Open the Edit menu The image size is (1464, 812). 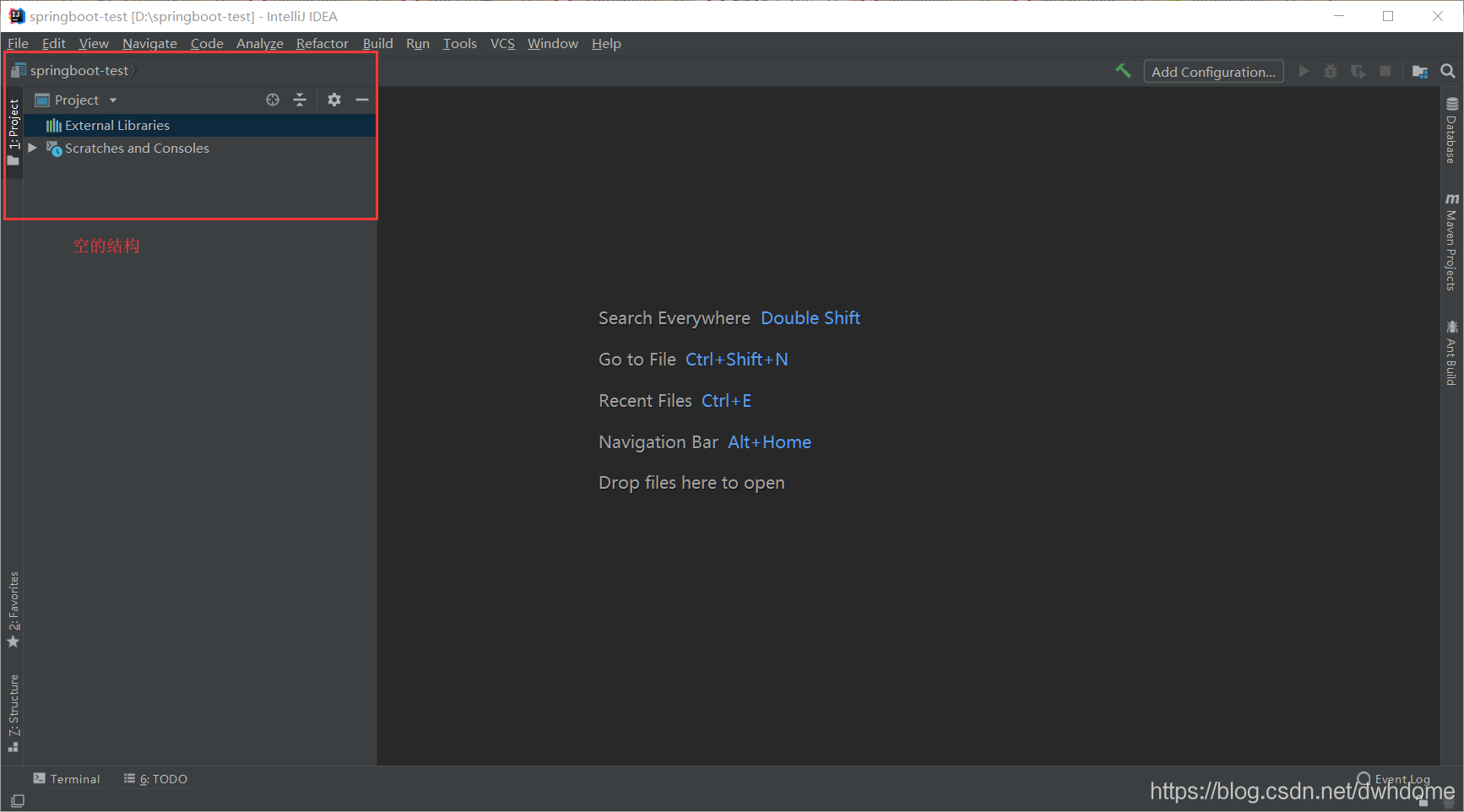(54, 44)
